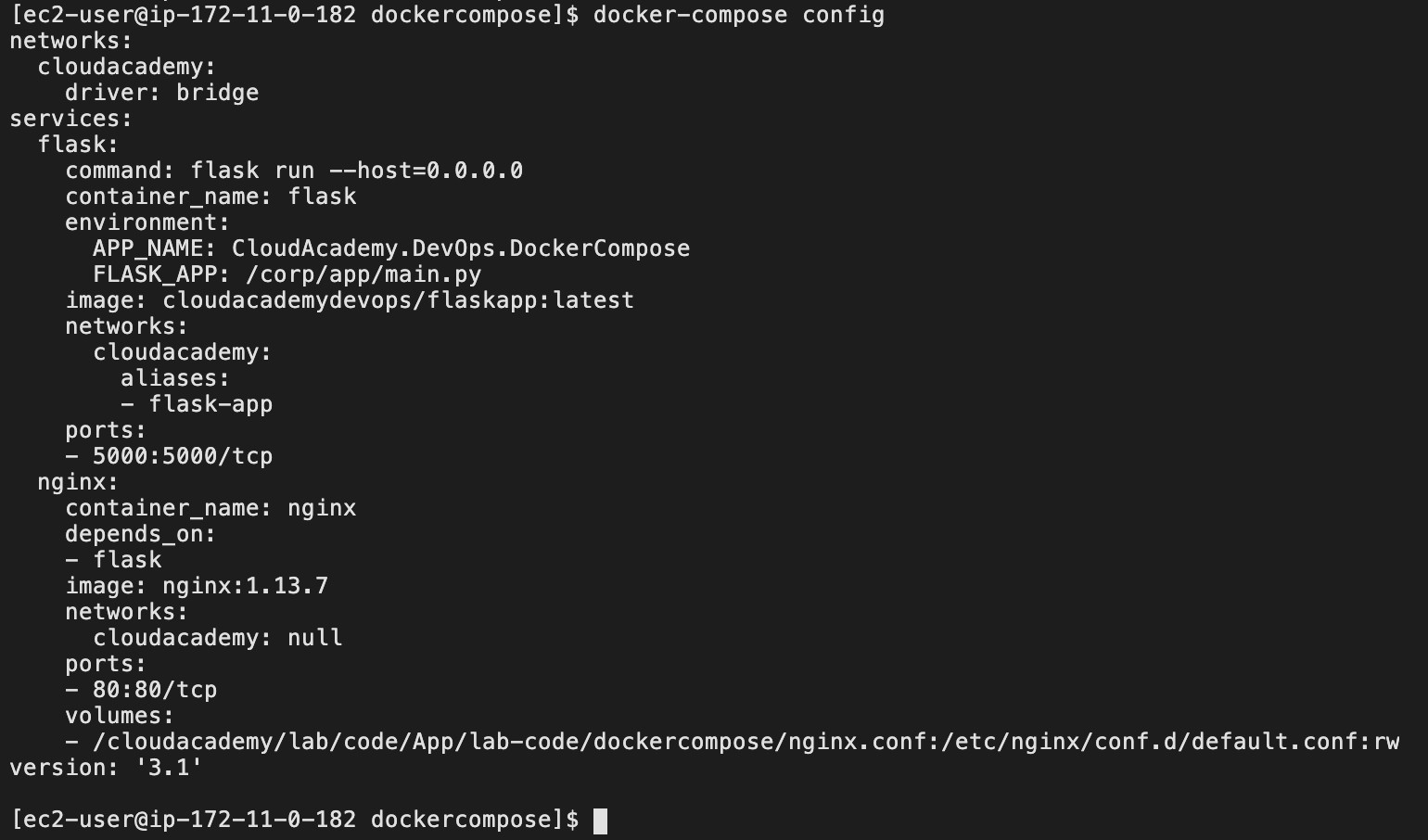Click the 'depends_on:' key

pos(140,534)
